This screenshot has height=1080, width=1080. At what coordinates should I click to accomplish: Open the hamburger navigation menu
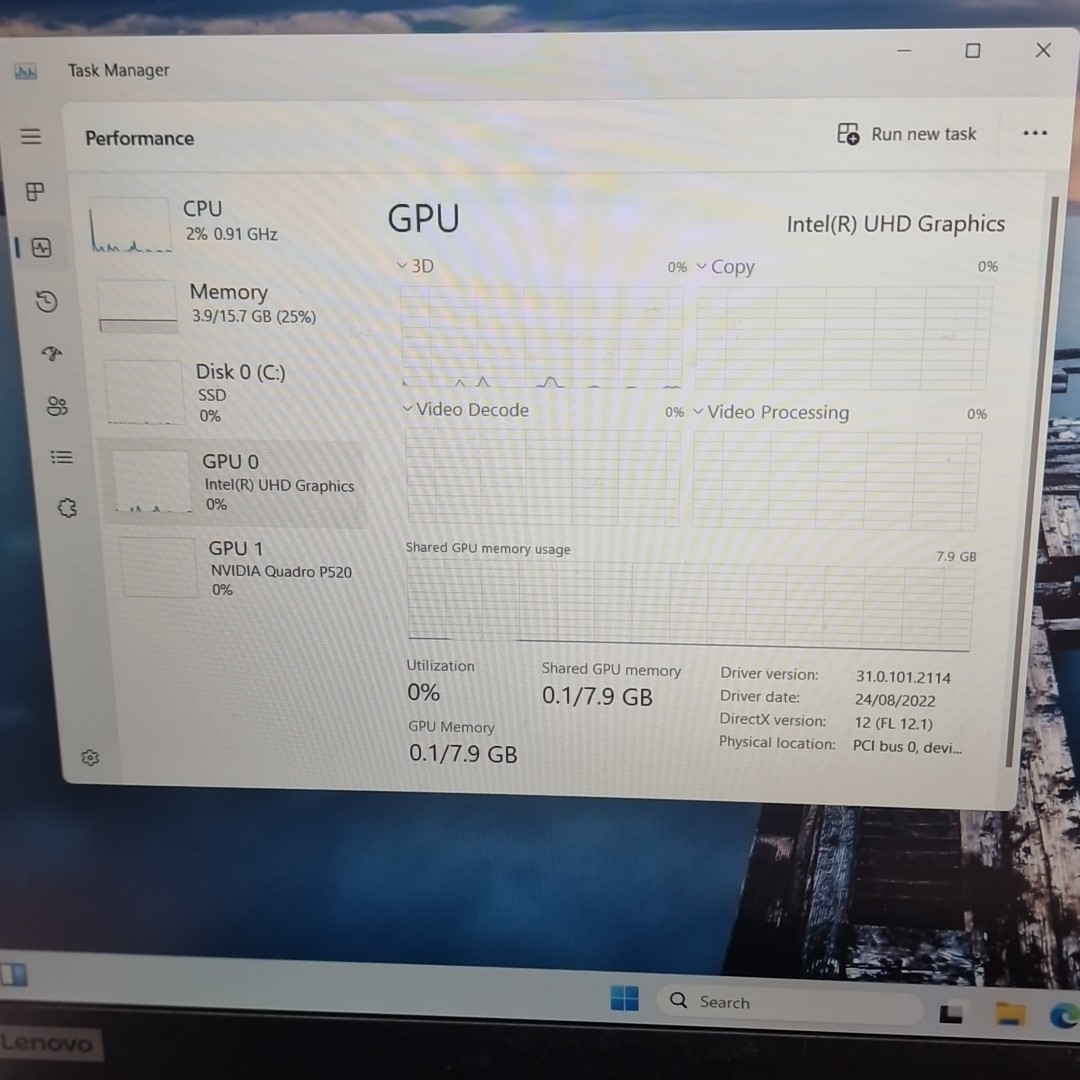[x=31, y=136]
